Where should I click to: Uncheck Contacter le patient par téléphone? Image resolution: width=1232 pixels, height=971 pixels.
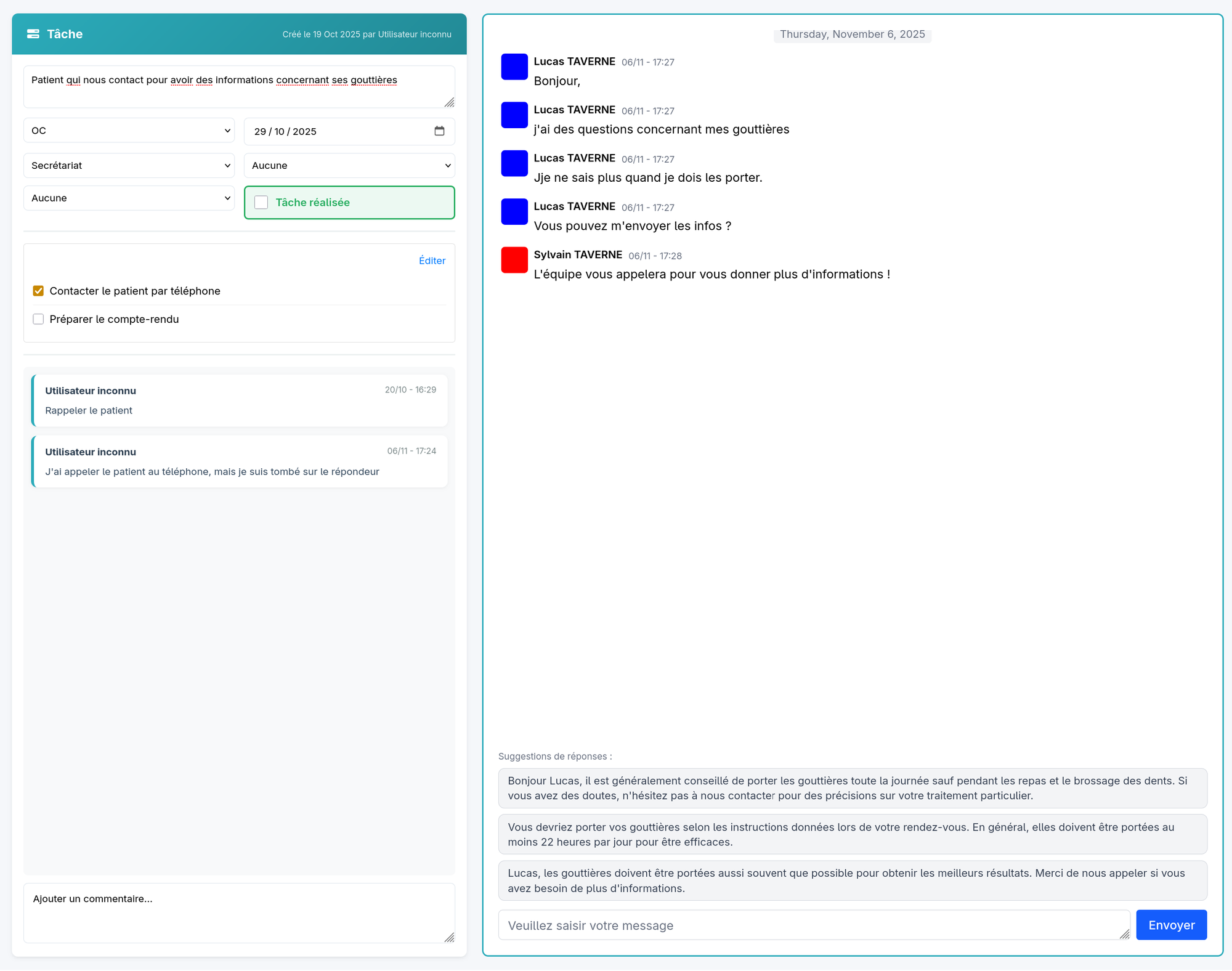click(x=38, y=291)
